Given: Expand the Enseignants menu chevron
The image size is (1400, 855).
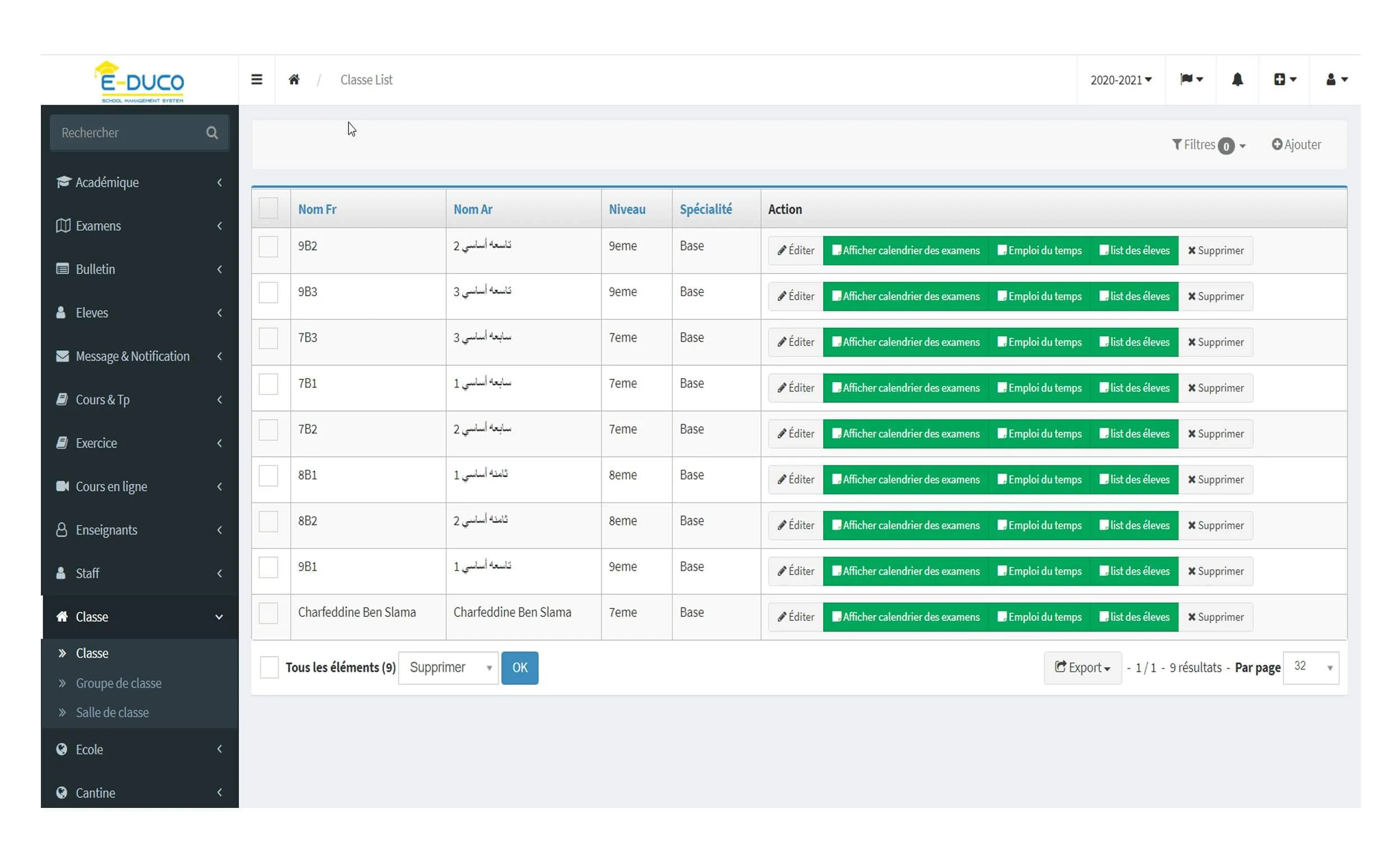Looking at the screenshot, I should coord(220,530).
